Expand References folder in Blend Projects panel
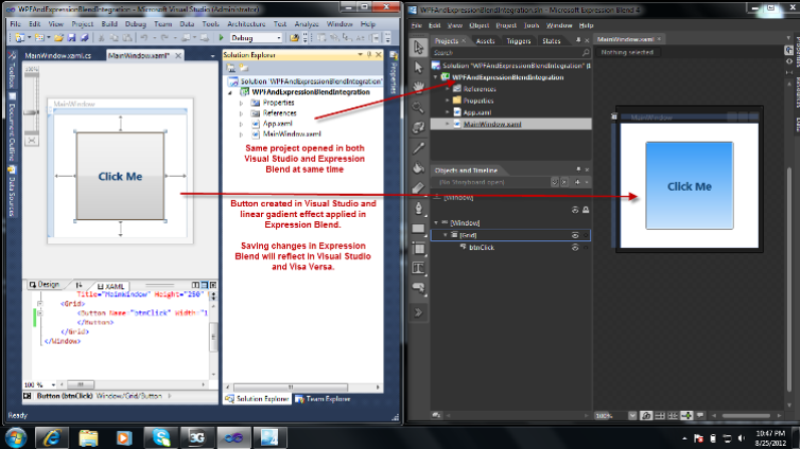The width and height of the screenshot is (800, 449). (447, 89)
